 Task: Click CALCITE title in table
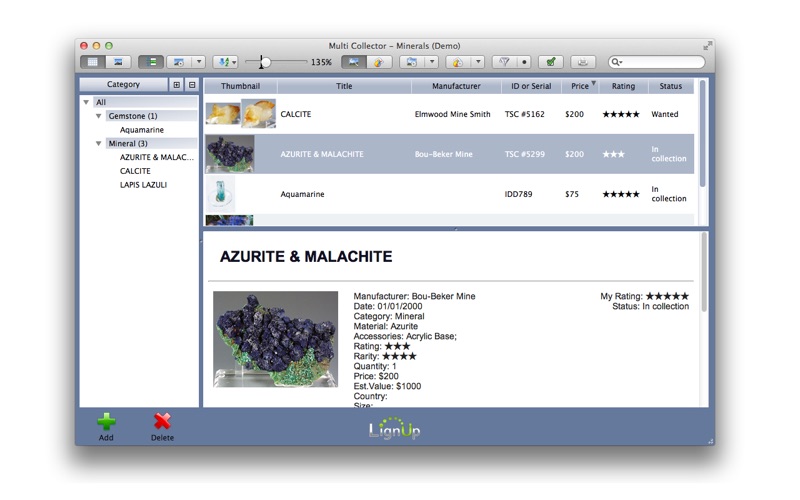pyautogui.click(x=295, y=114)
